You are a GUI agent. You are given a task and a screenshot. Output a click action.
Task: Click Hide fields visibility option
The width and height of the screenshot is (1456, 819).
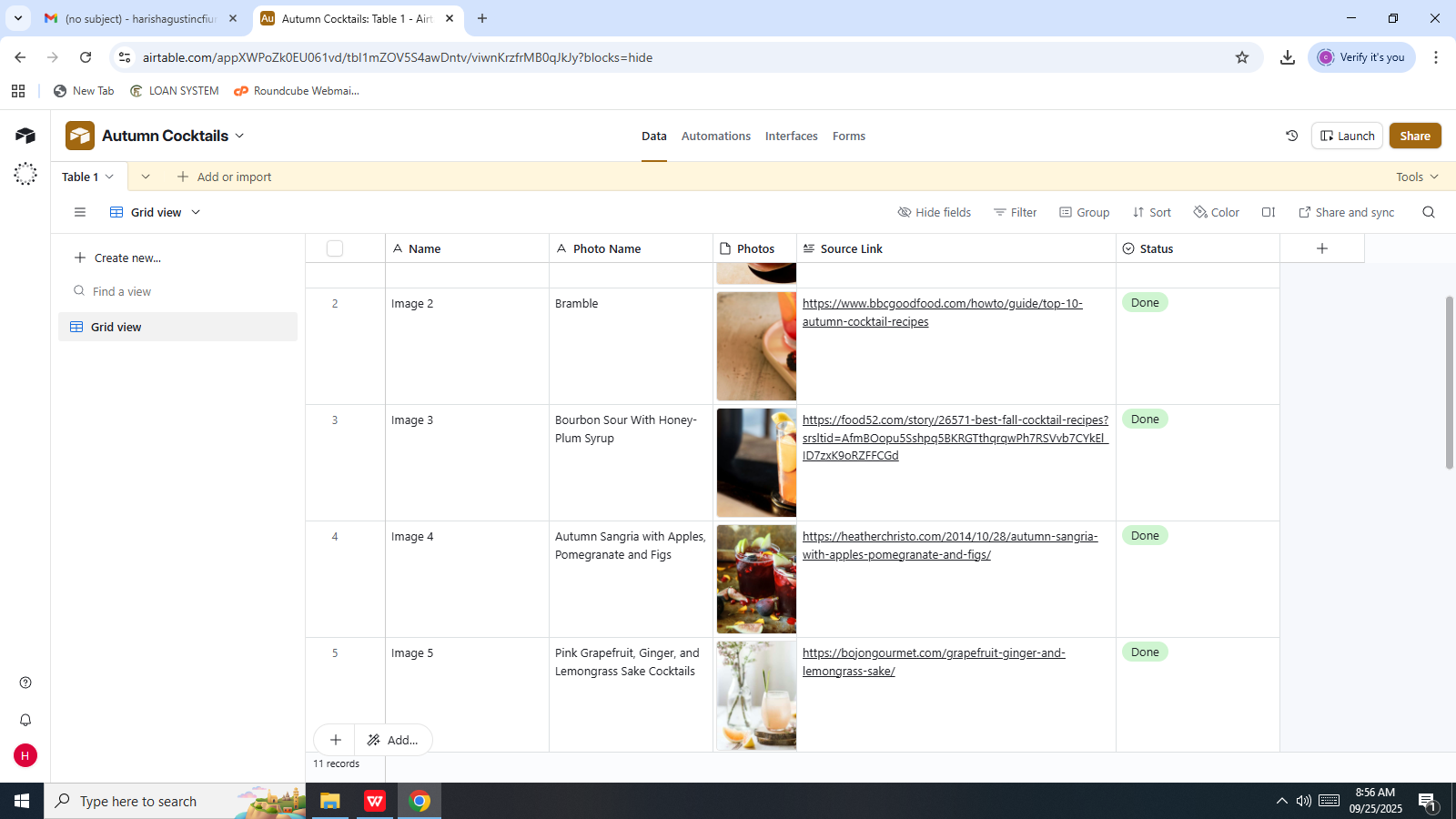(x=934, y=212)
